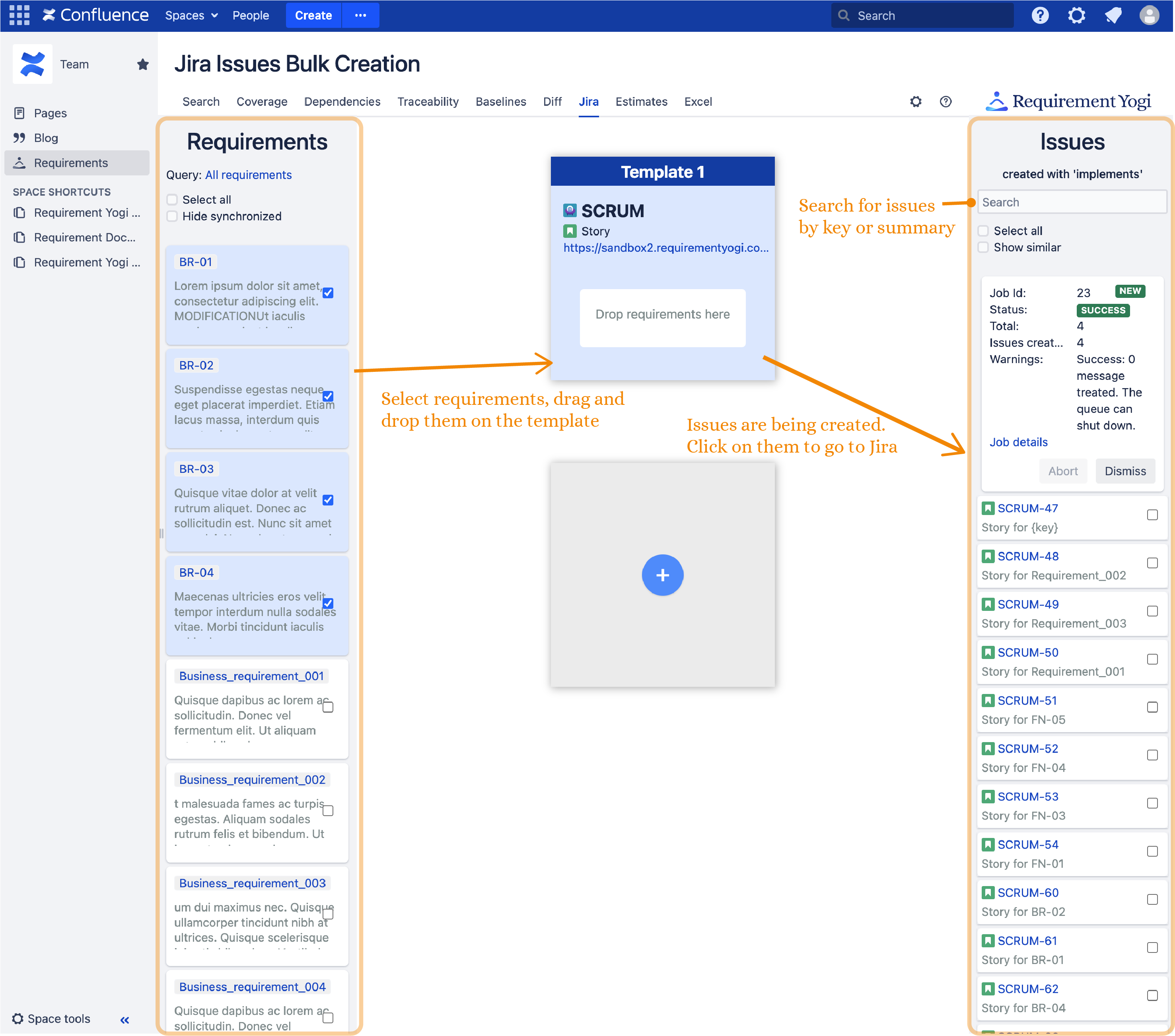
Task: Click the blue plus add-template button
Action: point(662,575)
